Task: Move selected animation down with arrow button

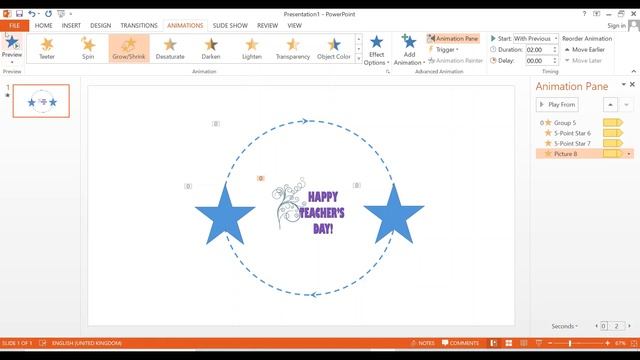Action: coord(627,105)
